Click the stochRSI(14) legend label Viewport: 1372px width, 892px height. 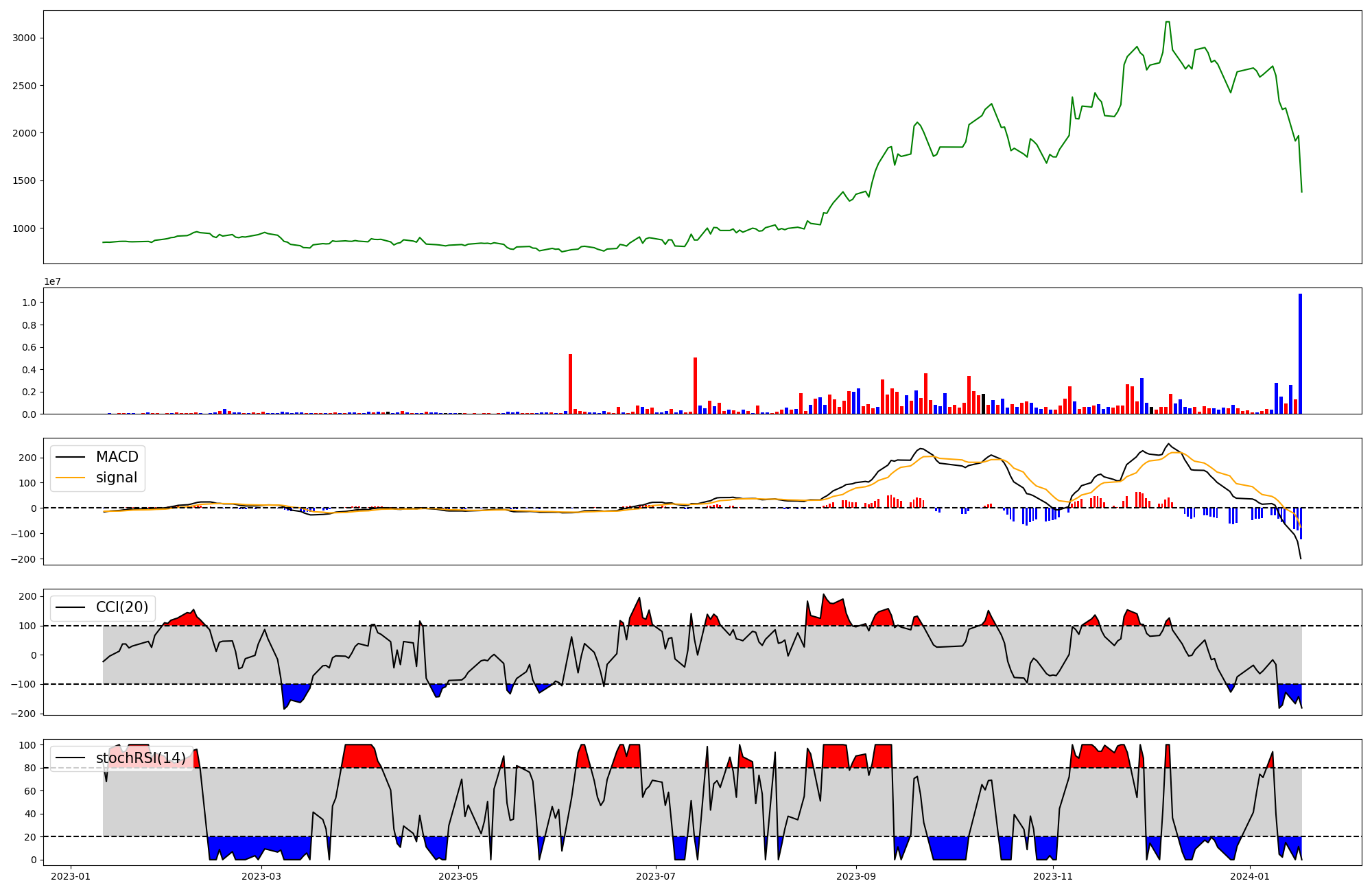coord(141,758)
